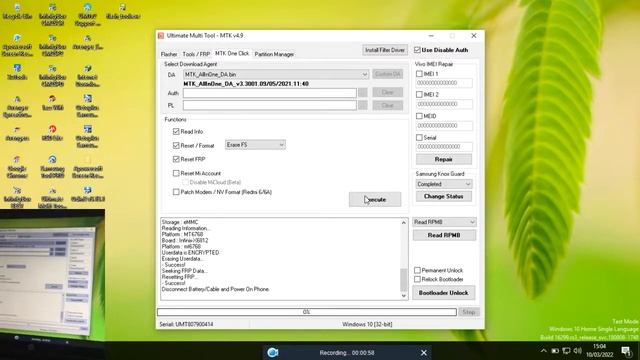The height and width of the screenshot is (360, 640).
Task: Open the DA file dropdown MTK_AllInOne_DA.bin
Action: (x=276, y=74)
